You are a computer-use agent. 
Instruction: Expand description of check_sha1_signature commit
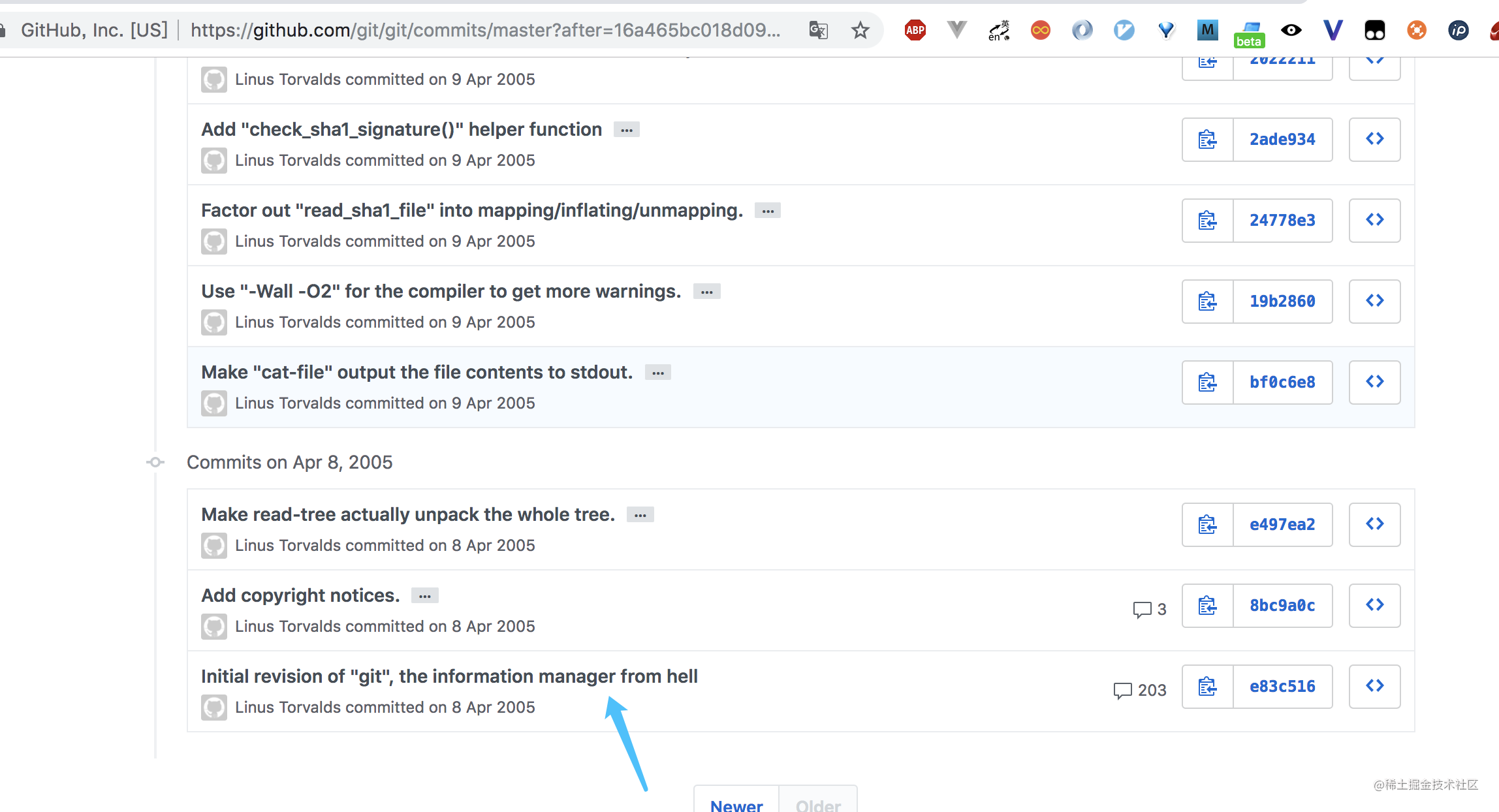[x=627, y=130]
